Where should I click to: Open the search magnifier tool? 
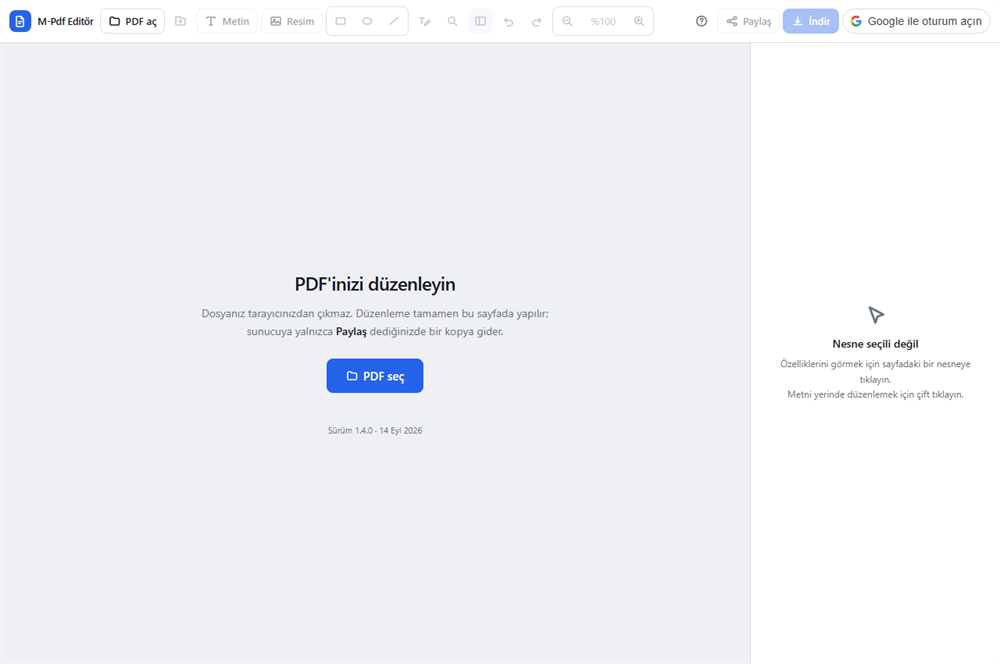click(452, 21)
